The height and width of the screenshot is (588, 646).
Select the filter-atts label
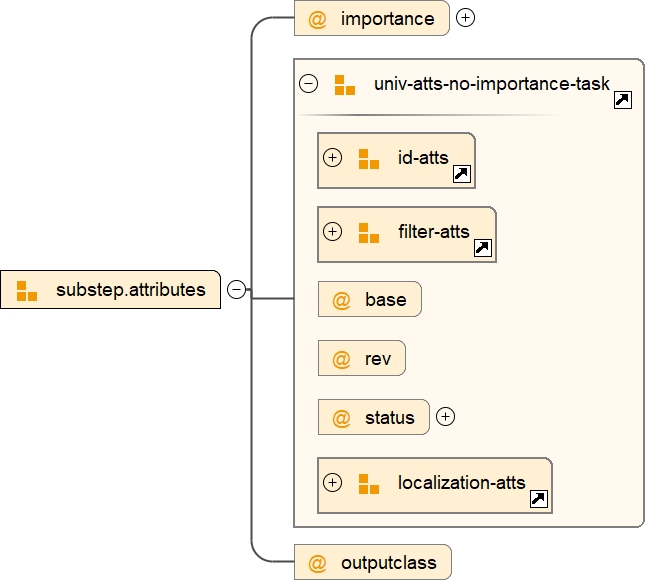pyautogui.click(x=434, y=232)
